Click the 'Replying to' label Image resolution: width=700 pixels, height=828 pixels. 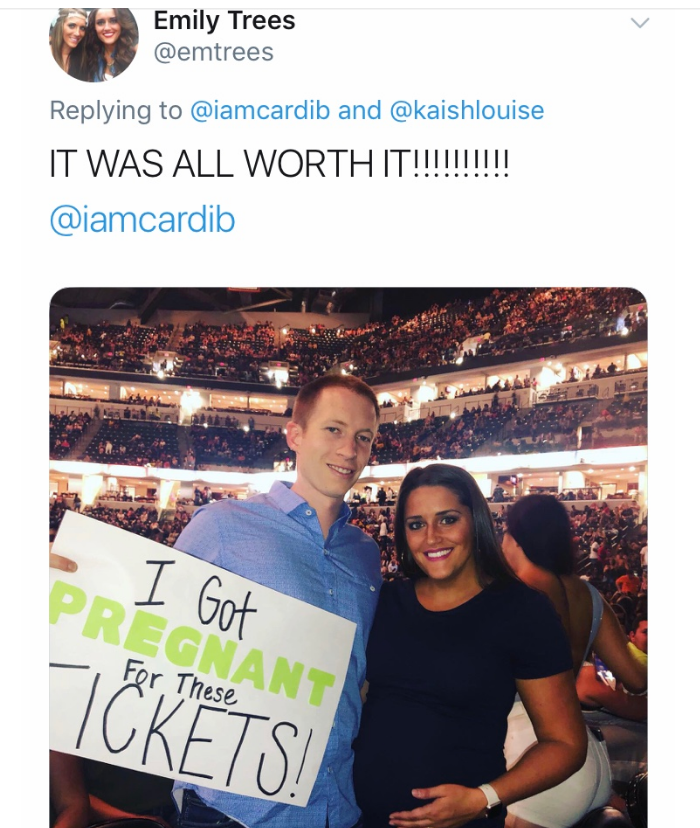coord(116,111)
